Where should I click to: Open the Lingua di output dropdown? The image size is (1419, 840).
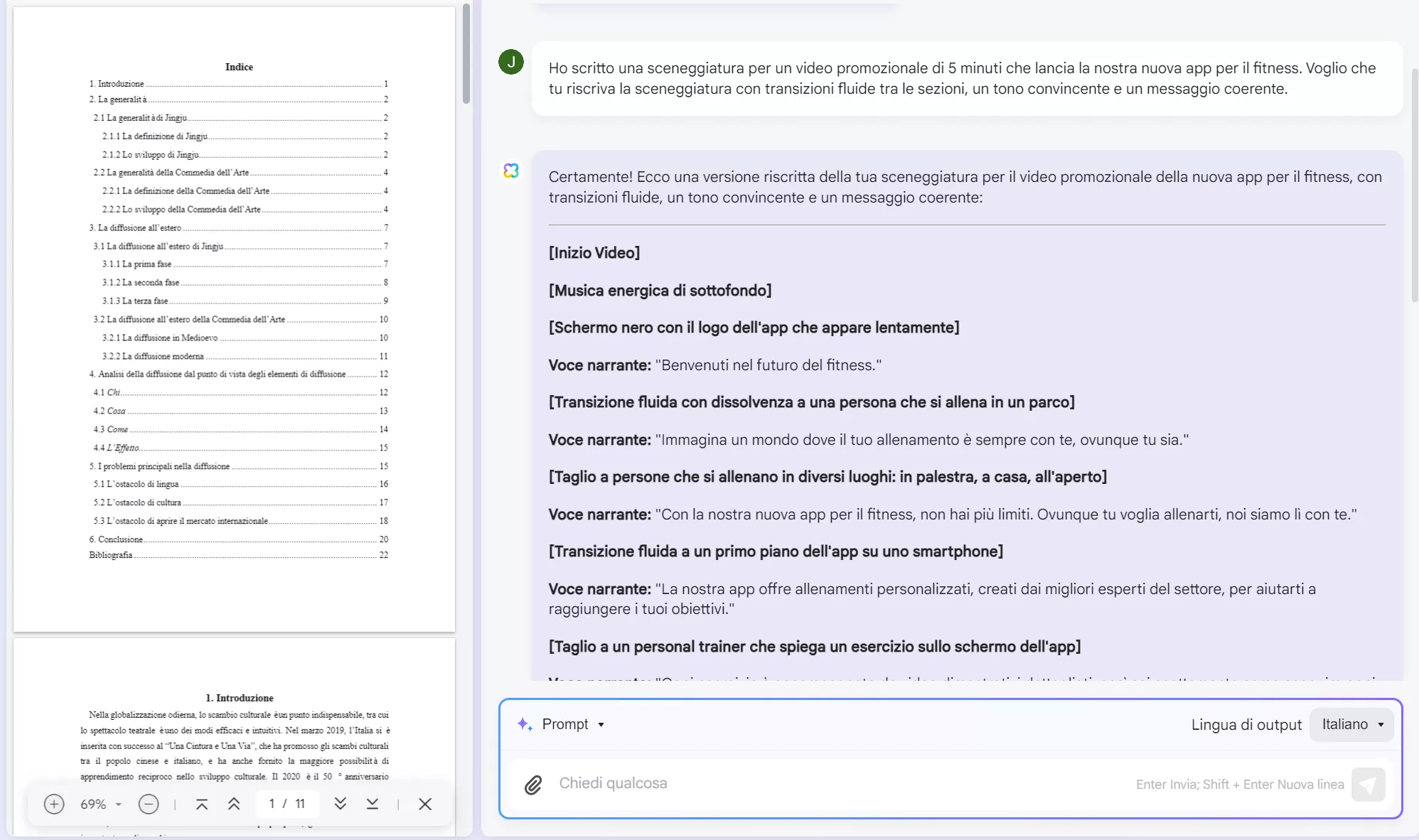pyautogui.click(x=1354, y=723)
